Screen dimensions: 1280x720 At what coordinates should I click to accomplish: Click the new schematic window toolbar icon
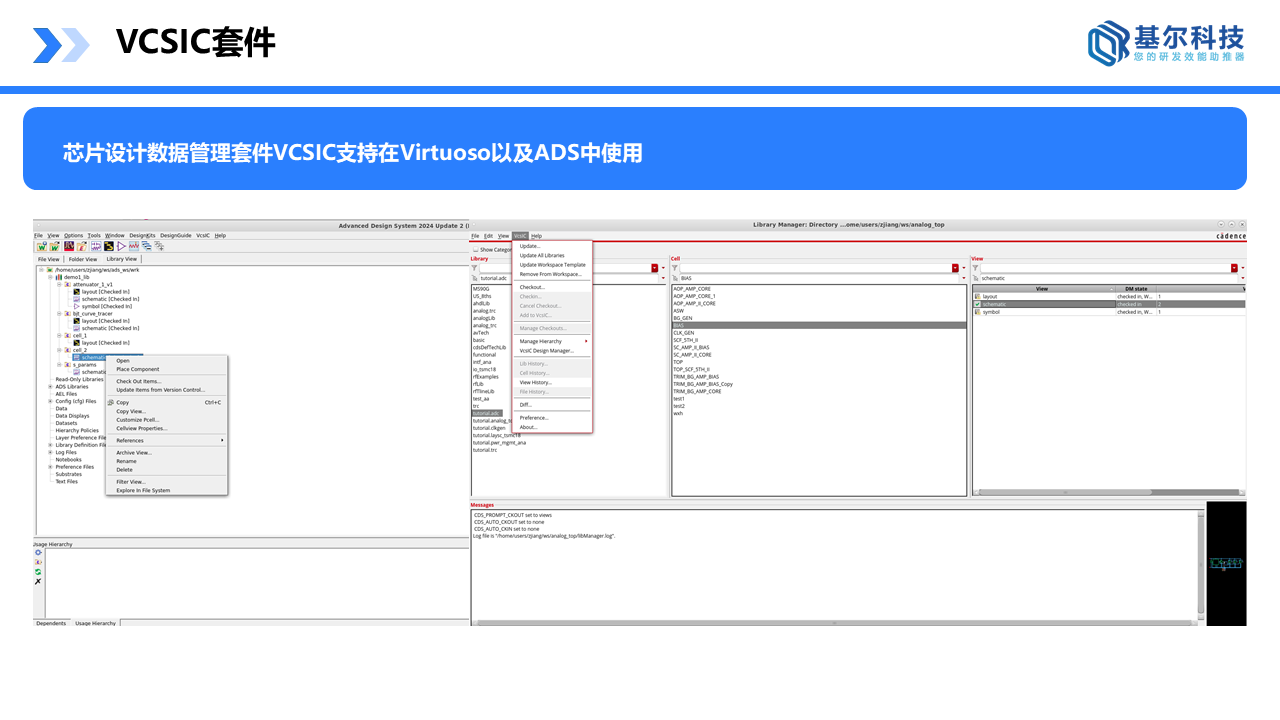[96, 246]
